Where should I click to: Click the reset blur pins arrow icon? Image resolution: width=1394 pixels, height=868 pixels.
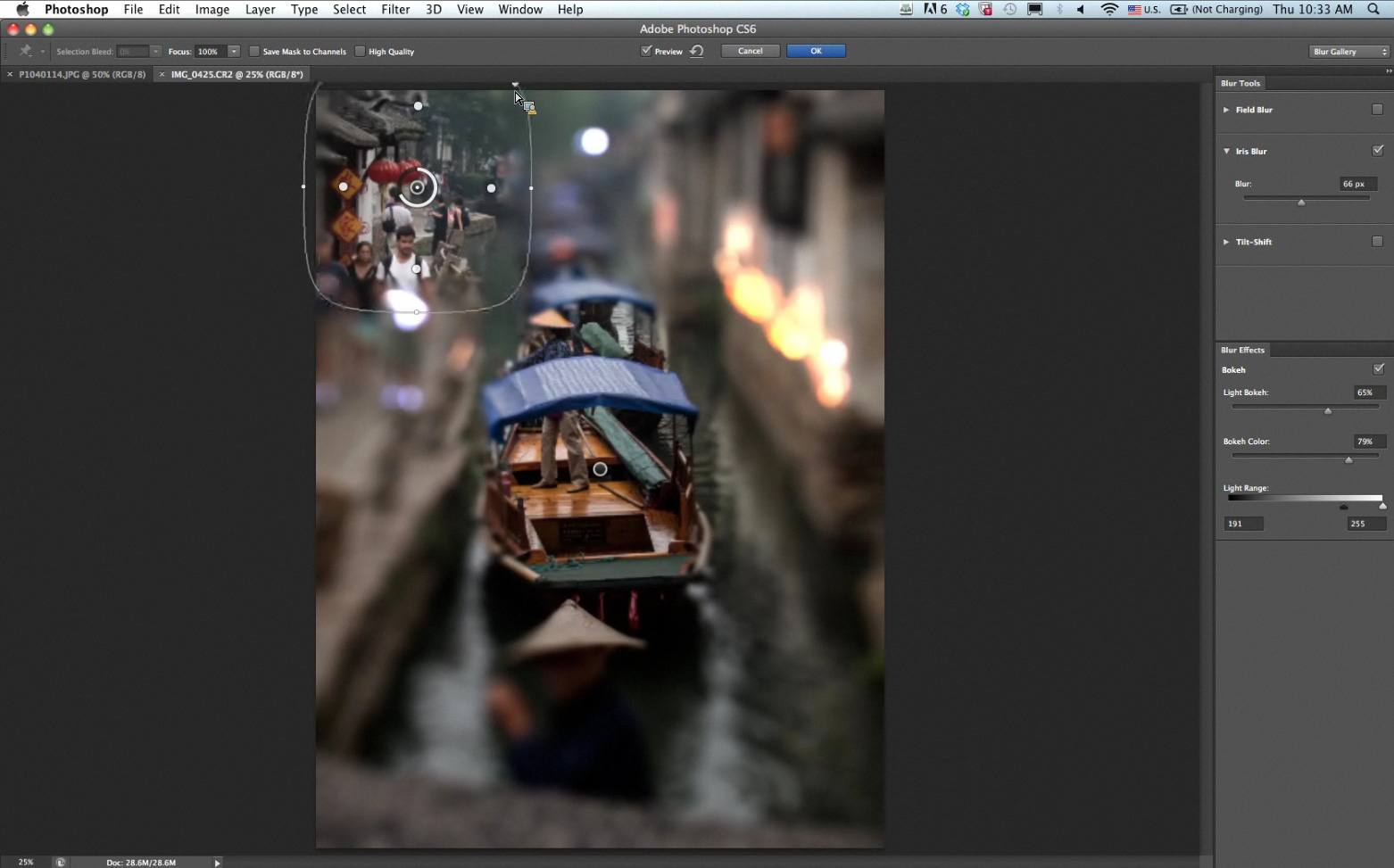[x=697, y=51]
